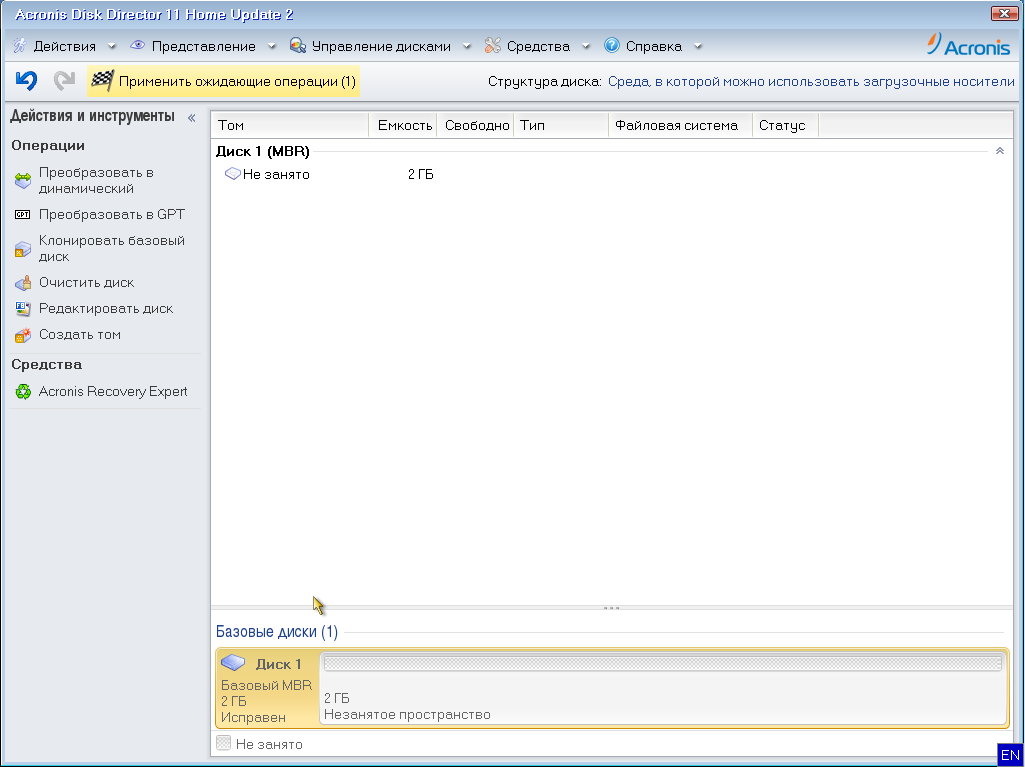Expand the Представление dropdown arrow
Image resolution: width=1025 pixels, height=767 pixels.
(x=272, y=46)
